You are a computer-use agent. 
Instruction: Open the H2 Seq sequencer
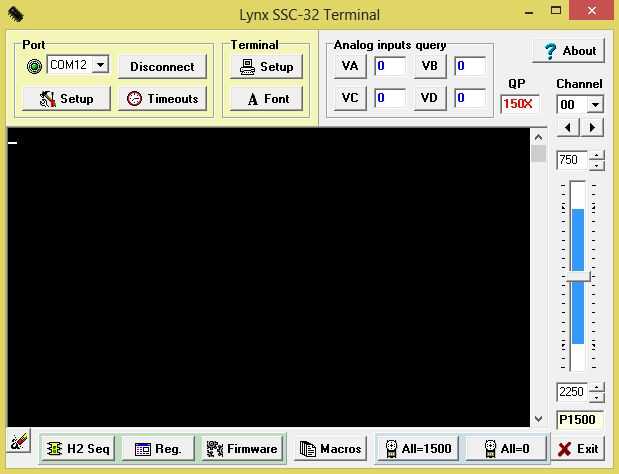click(x=77, y=448)
